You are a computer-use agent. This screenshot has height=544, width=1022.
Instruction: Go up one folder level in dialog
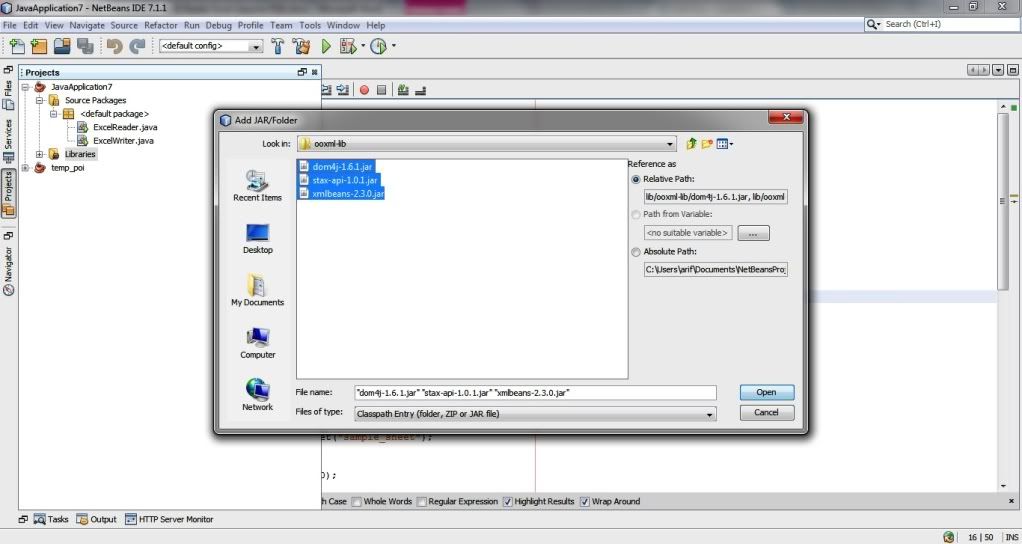[692, 144]
